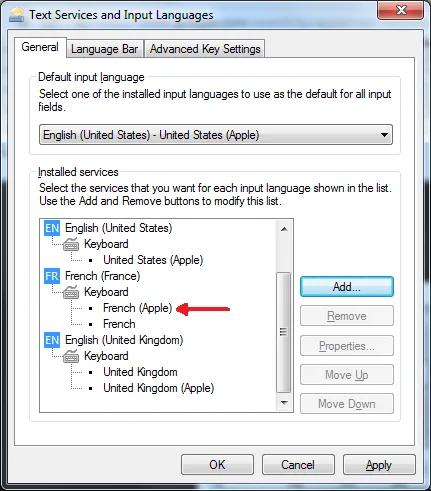Image resolution: width=431 pixels, height=491 pixels.
Task: Select the plain French keyboard layout
Action: [x=119, y=324]
